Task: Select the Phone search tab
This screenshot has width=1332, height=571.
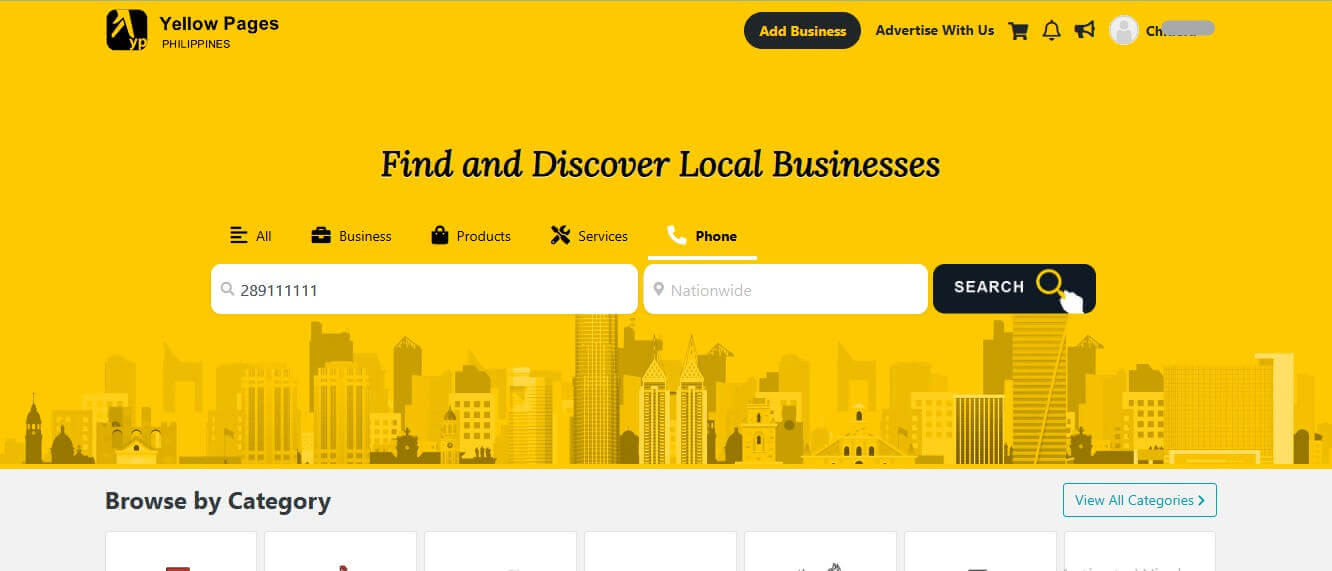Action: pos(702,236)
